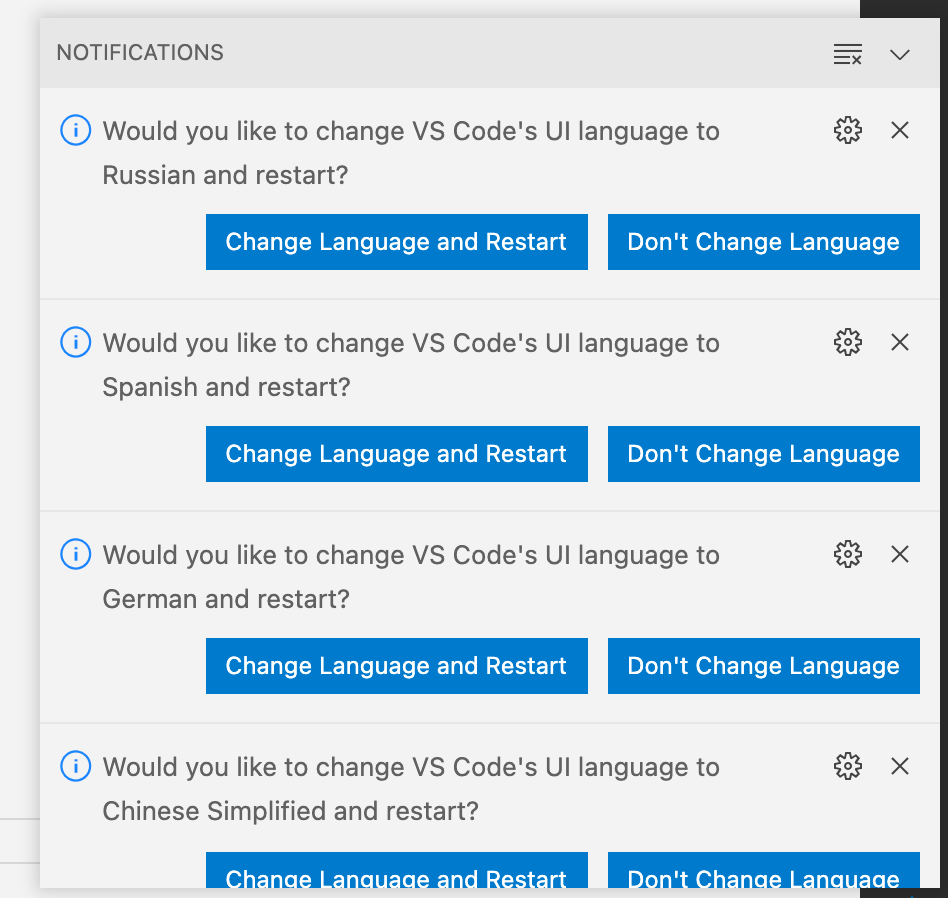Dismiss the German language notification
Image resolution: width=948 pixels, height=898 pixels.
900,554
